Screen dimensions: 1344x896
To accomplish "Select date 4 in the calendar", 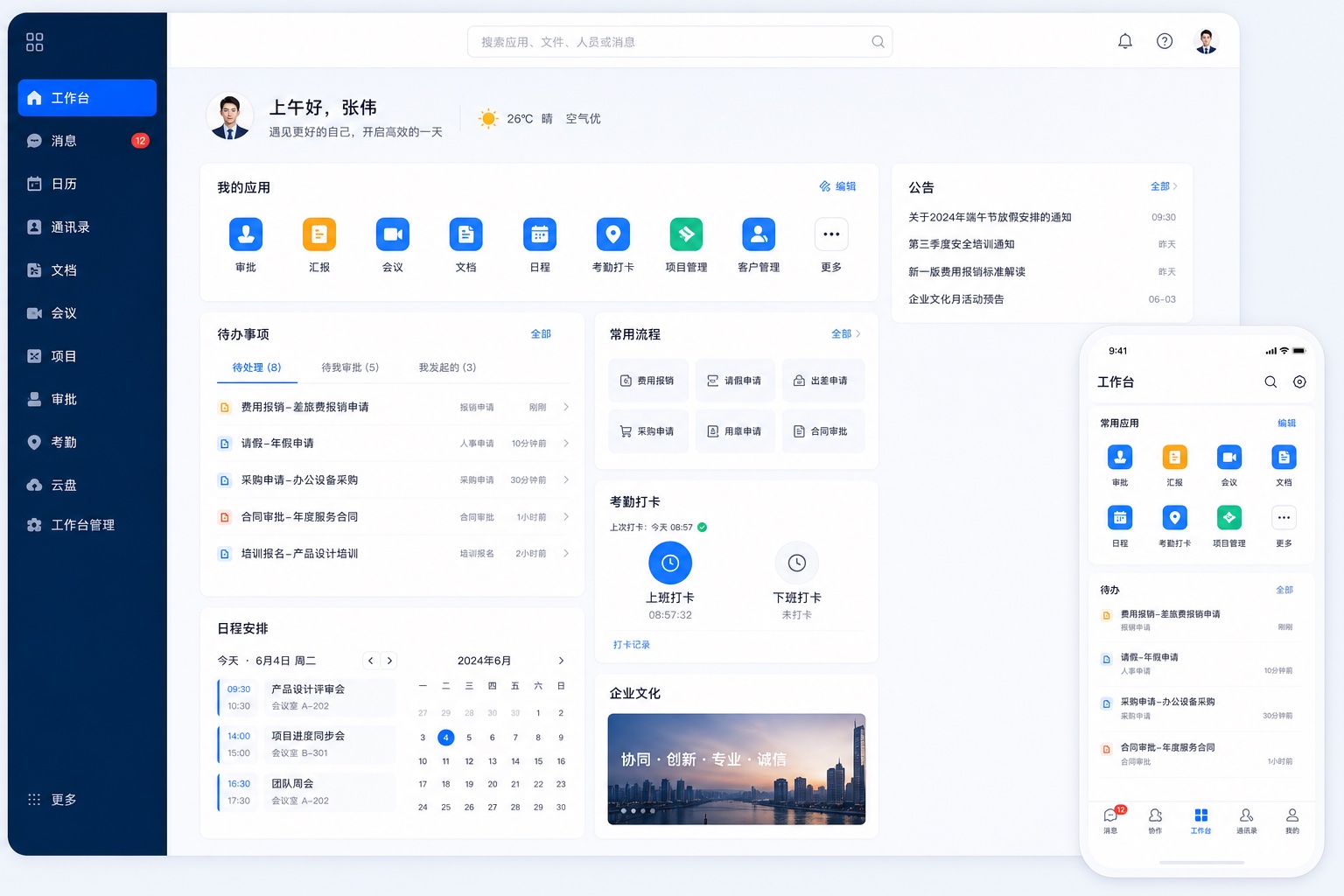I will pos(446,738).
